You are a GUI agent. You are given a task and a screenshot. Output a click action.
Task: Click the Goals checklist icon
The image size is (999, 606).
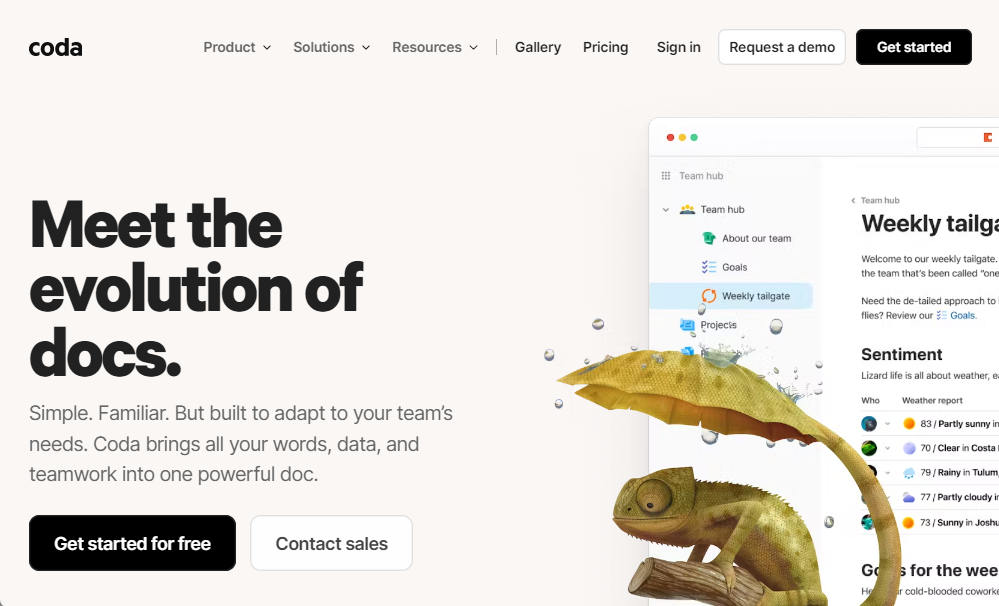point(708,267)
